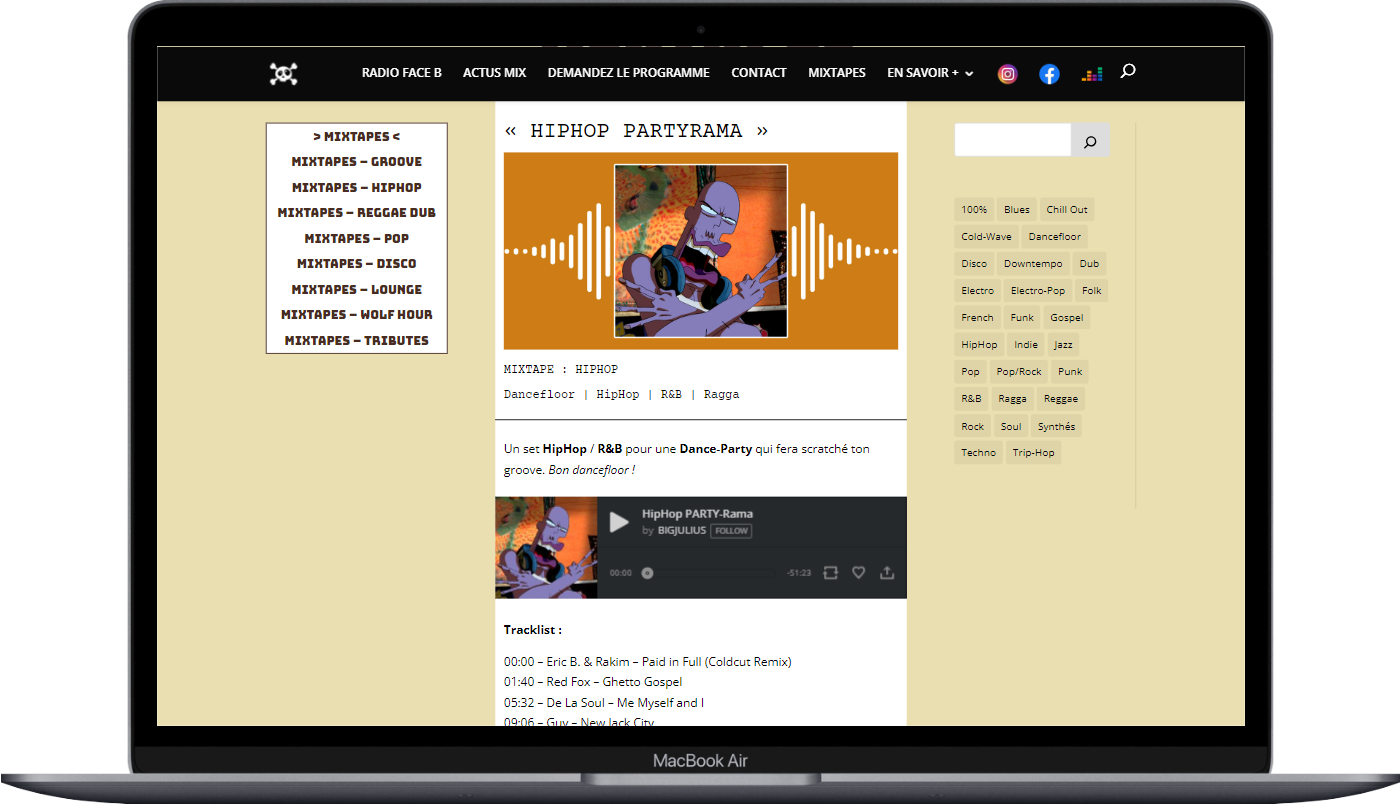Follow BIGJULIUS in the player
The width and height of the screenshot is (1400, 804).
pyautogui.click(x=731, y=531)
